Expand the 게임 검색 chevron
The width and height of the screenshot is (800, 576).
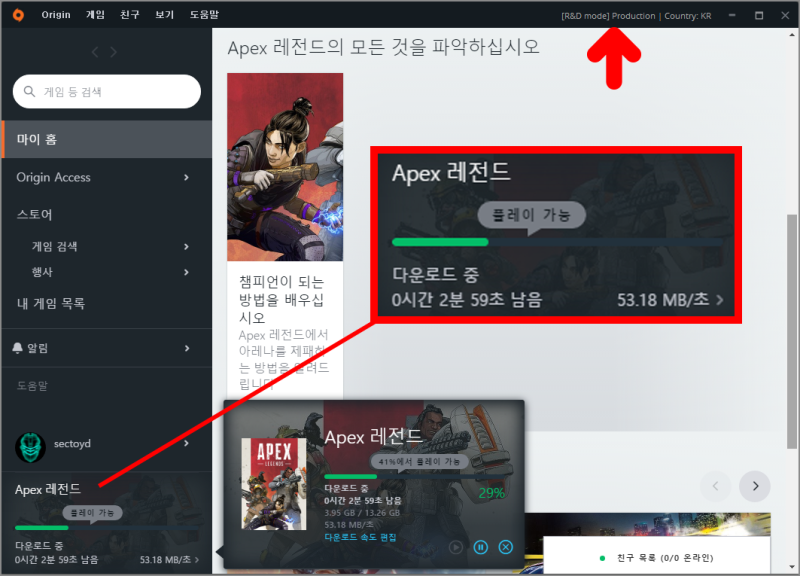(x=187, y=247)
